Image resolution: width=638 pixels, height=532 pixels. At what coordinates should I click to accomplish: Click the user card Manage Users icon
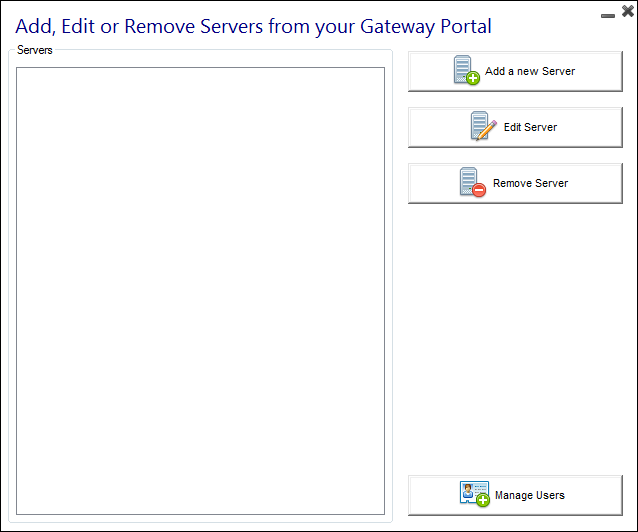pos(473,494)
